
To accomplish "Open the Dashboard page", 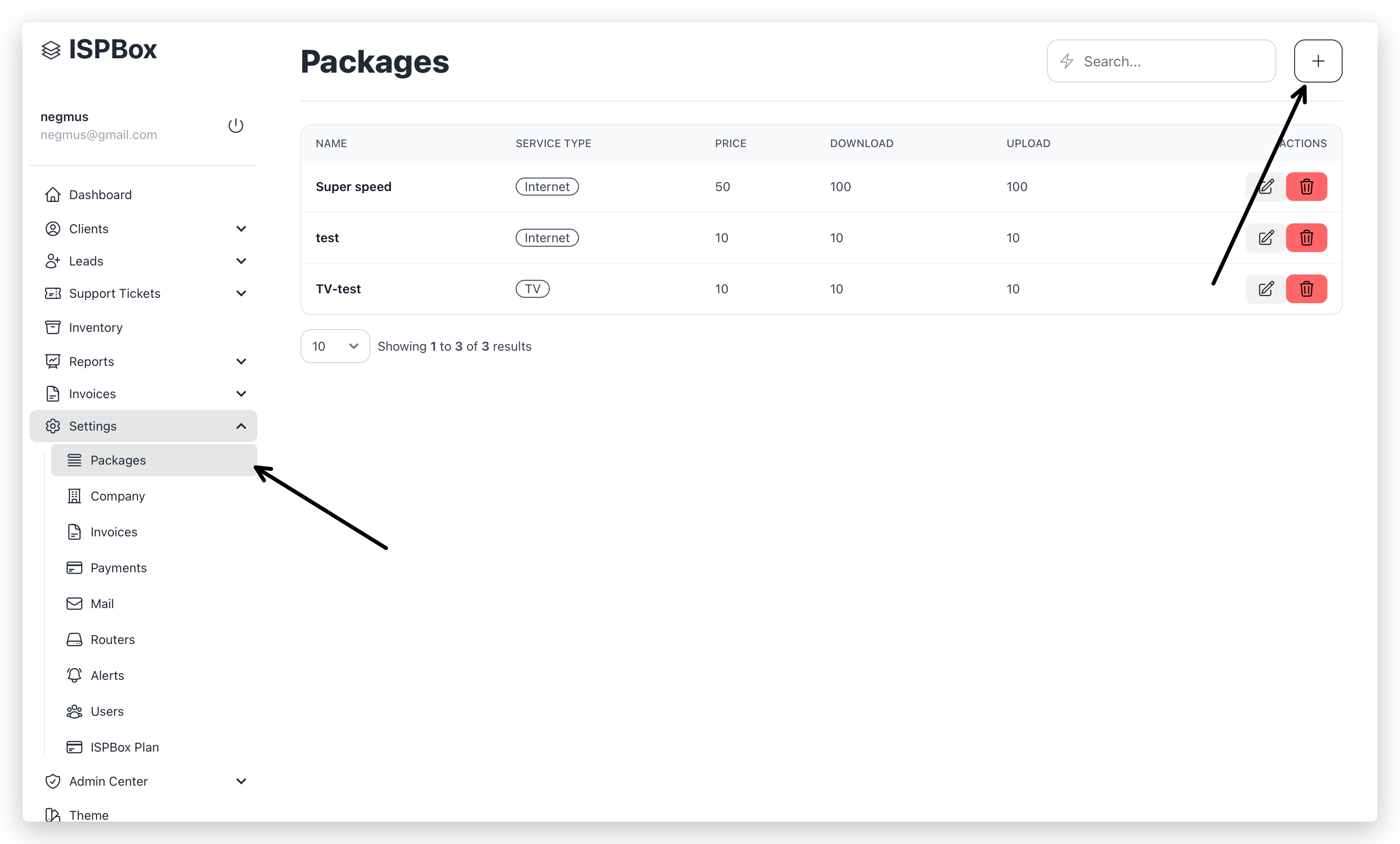I will [x=100, y=195].
